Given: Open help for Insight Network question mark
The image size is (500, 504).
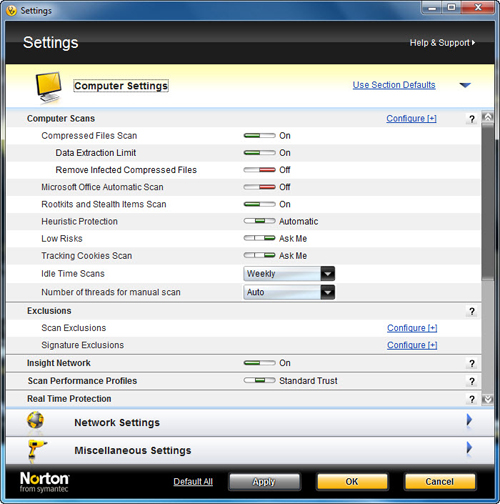Looking at the screenshot, I should tap(472, 363).
